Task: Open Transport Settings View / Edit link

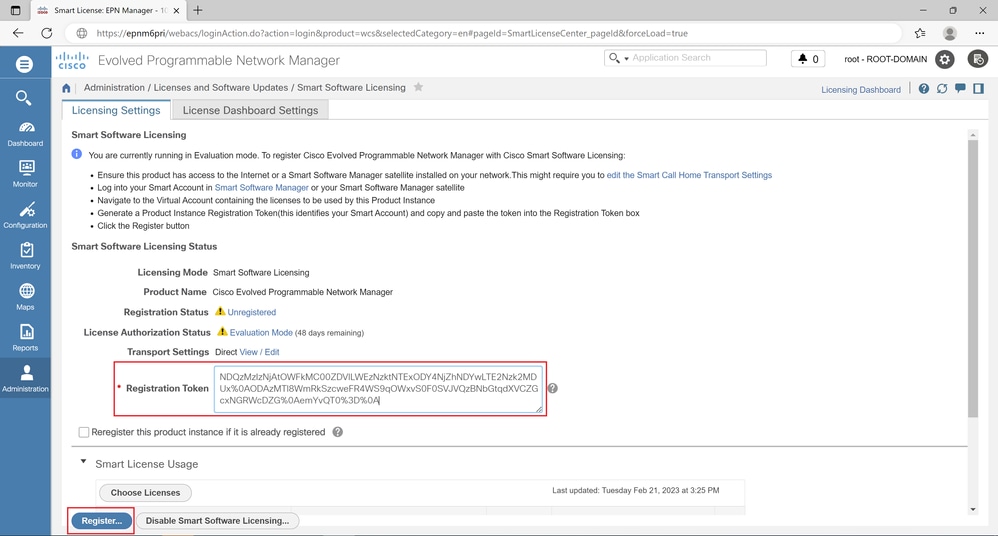Action: pyautogui.click(x=259, y=352)
